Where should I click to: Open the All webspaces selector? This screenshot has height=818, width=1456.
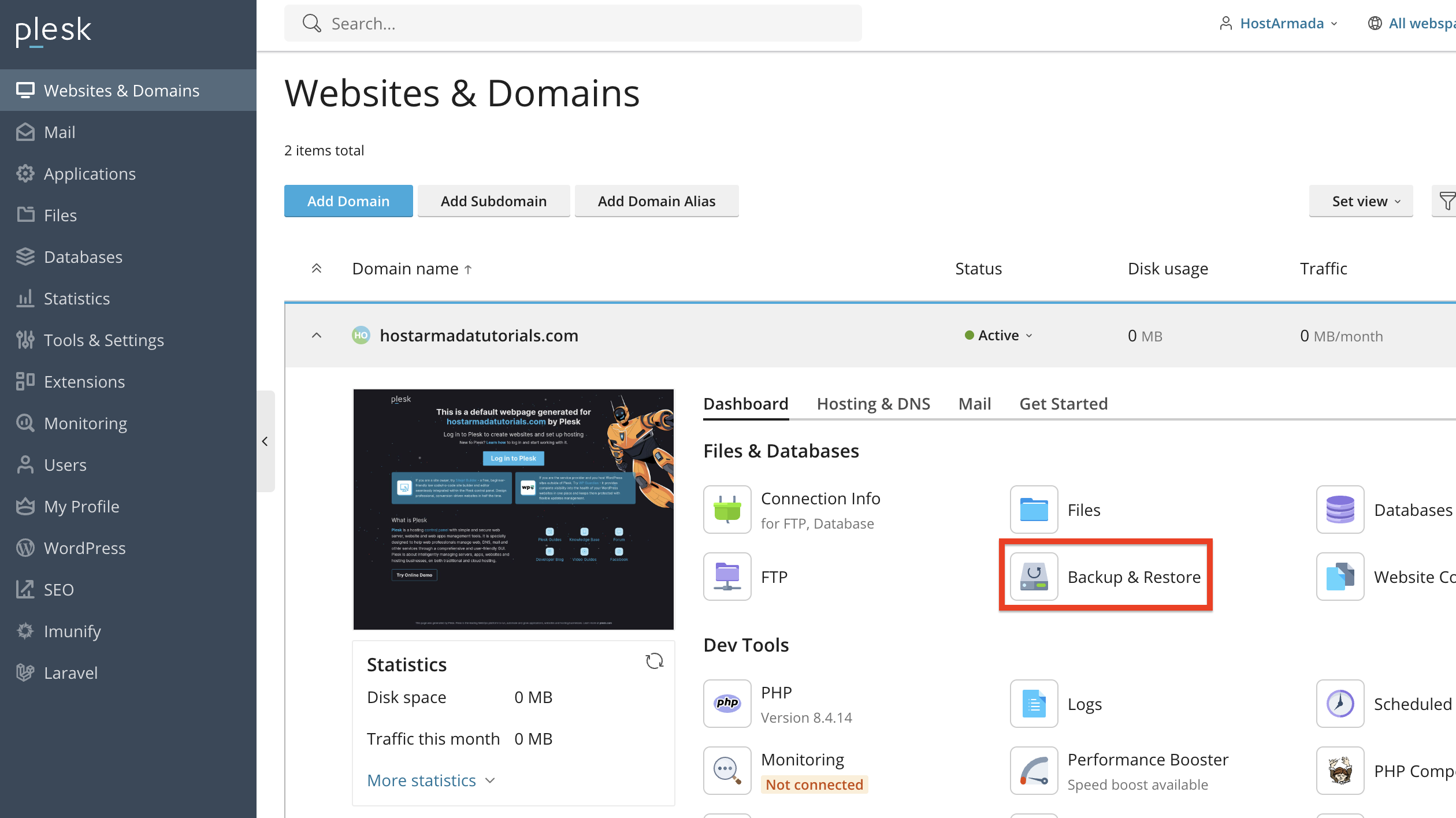pyautogui.click(x=1412, y=23)
